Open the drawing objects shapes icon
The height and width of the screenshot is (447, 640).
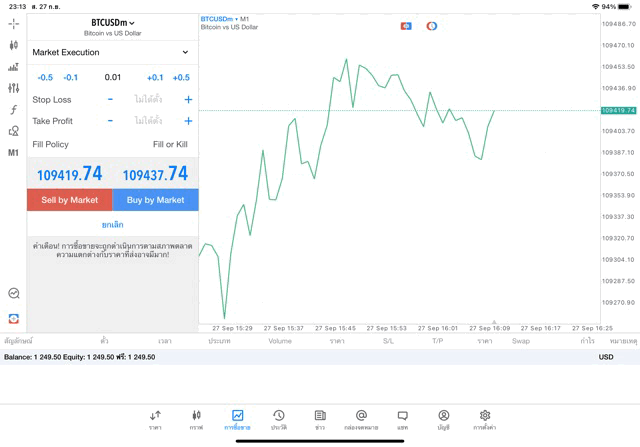13,131
